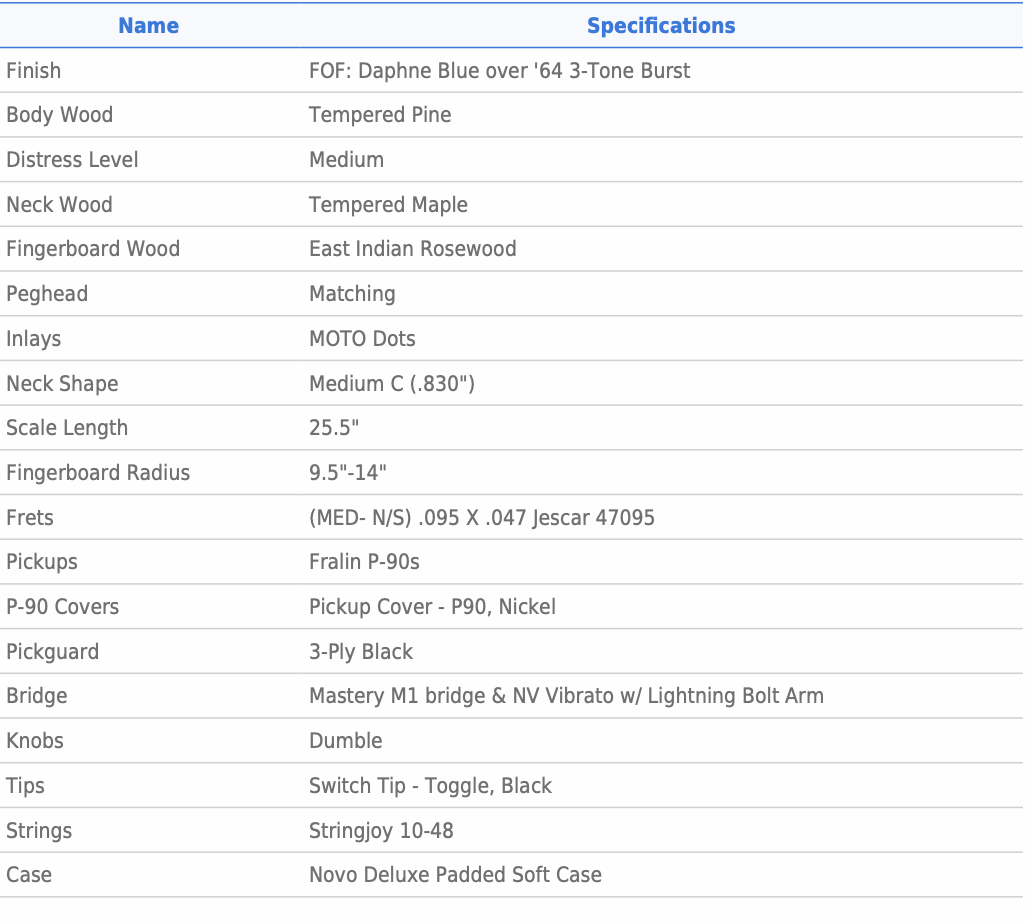Select the Fralin P-90s pickups value

click(x=364, y=562)
